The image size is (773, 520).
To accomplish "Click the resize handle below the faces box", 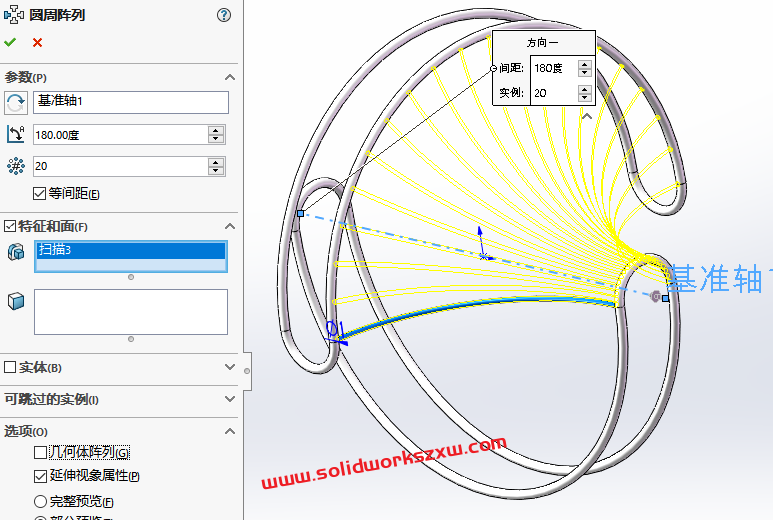I will (131, 339).
